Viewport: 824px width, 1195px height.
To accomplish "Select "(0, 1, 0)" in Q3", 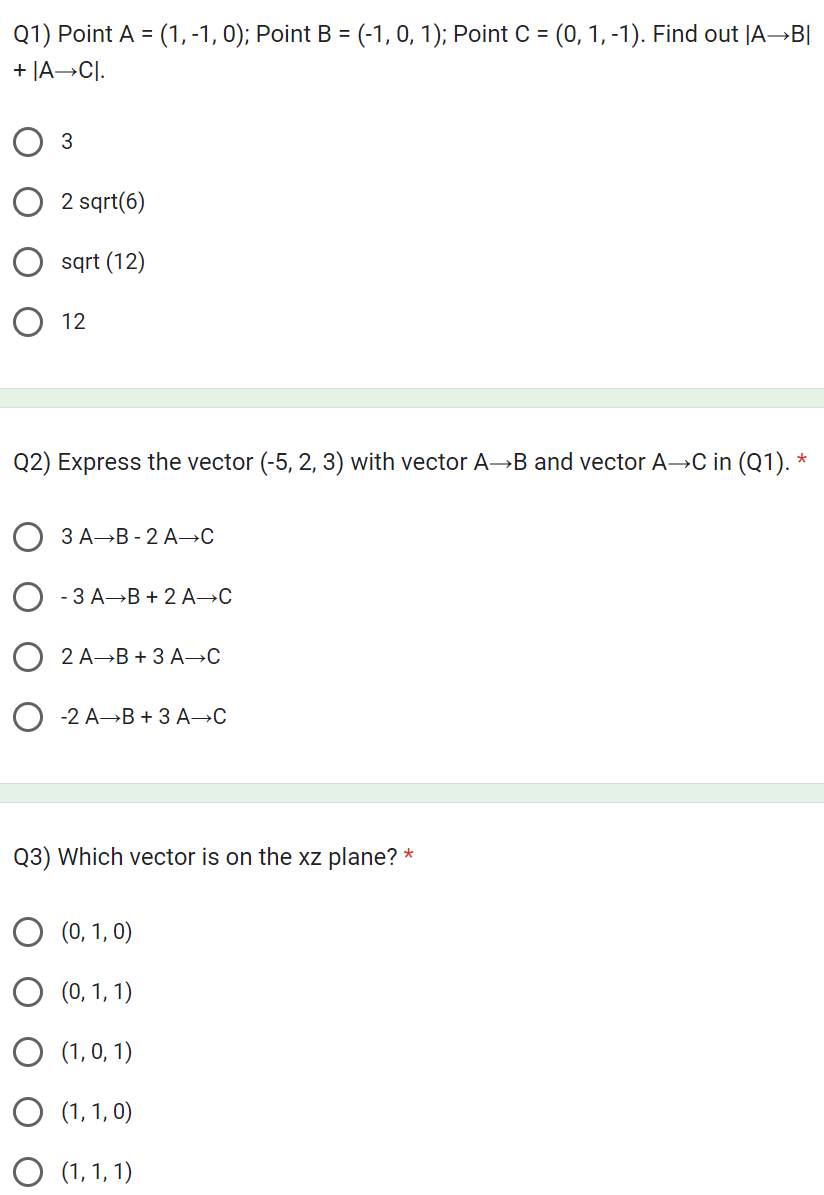I will pos(28,932).
